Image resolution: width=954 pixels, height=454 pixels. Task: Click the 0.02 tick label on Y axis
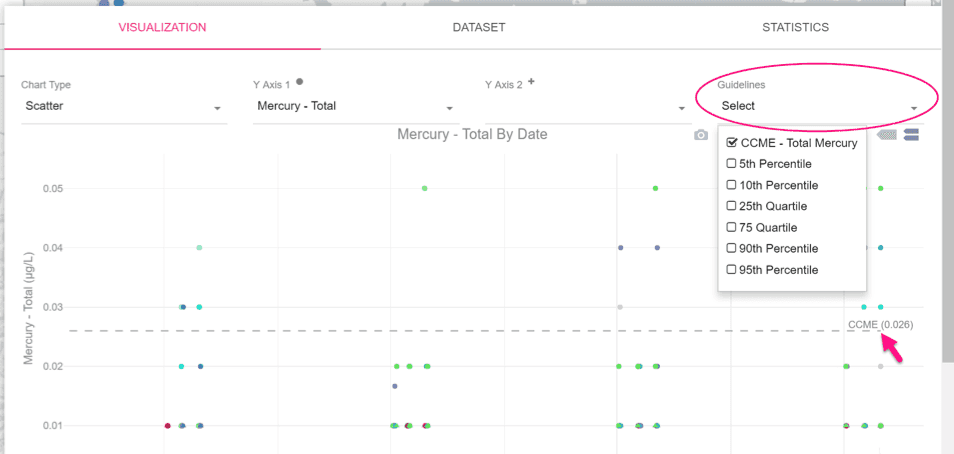[52, 366]
